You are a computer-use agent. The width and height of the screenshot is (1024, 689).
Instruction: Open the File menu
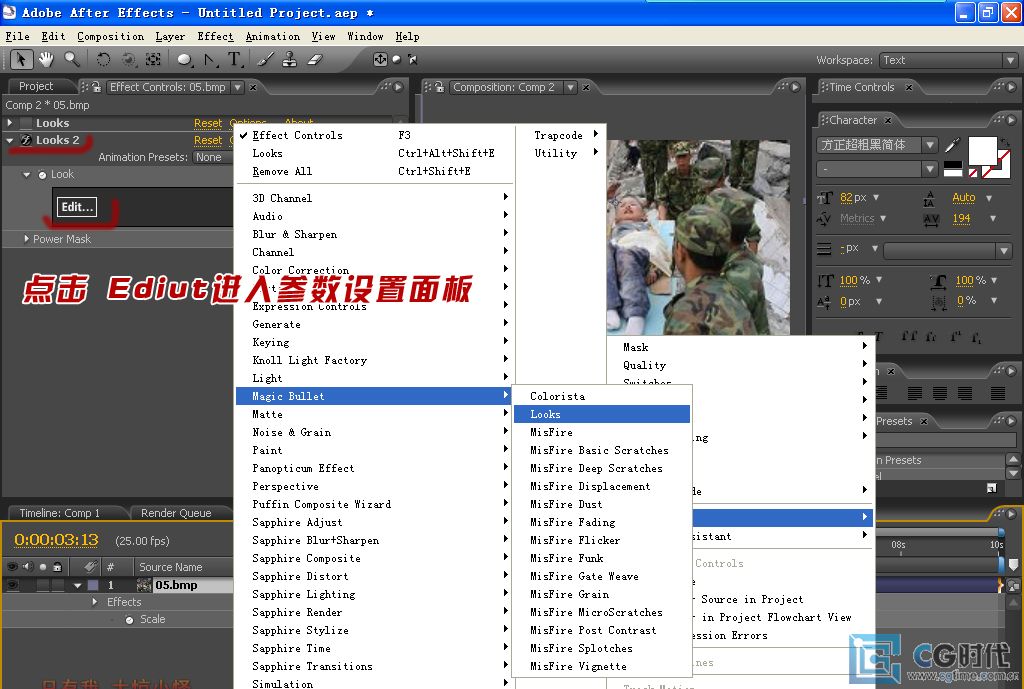[18, 37]
